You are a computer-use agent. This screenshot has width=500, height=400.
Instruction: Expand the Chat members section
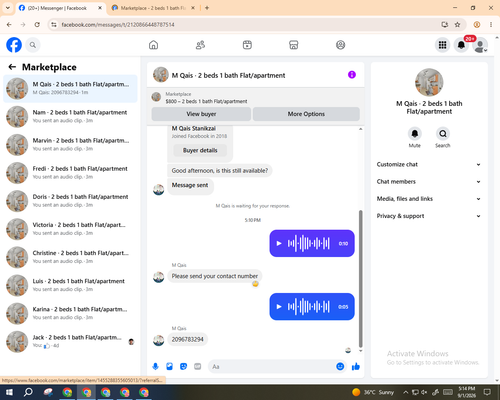pos(429,182)
